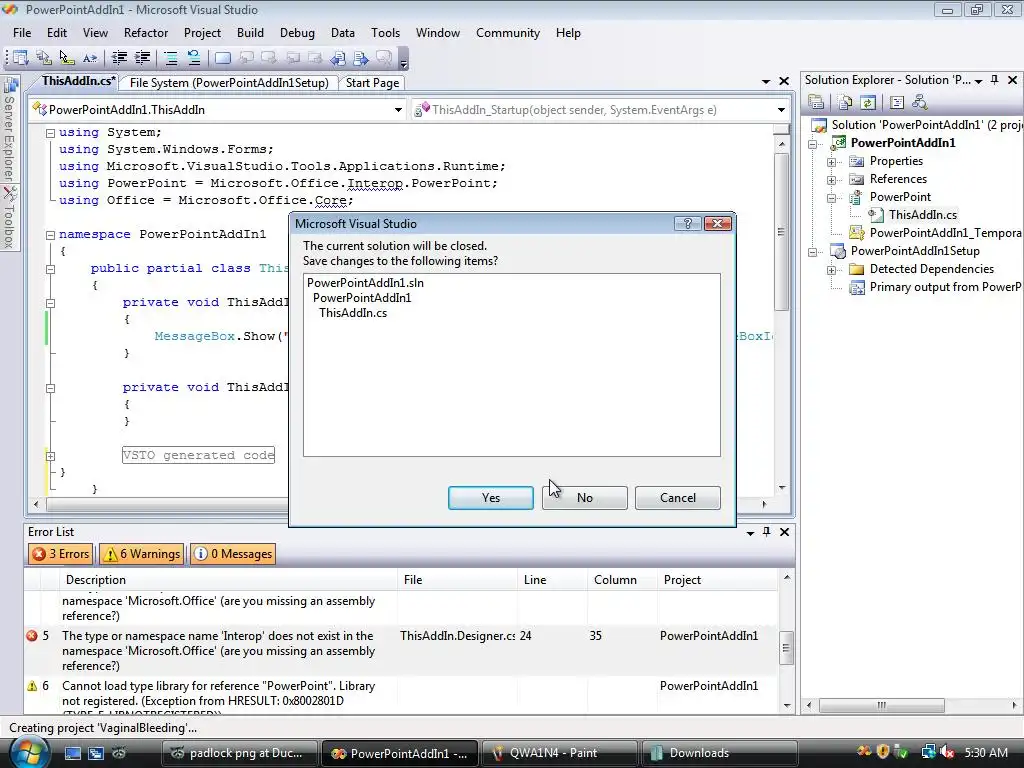Open the Refactor menu
The image size is (1024, 768).
[x=146, y=33]
